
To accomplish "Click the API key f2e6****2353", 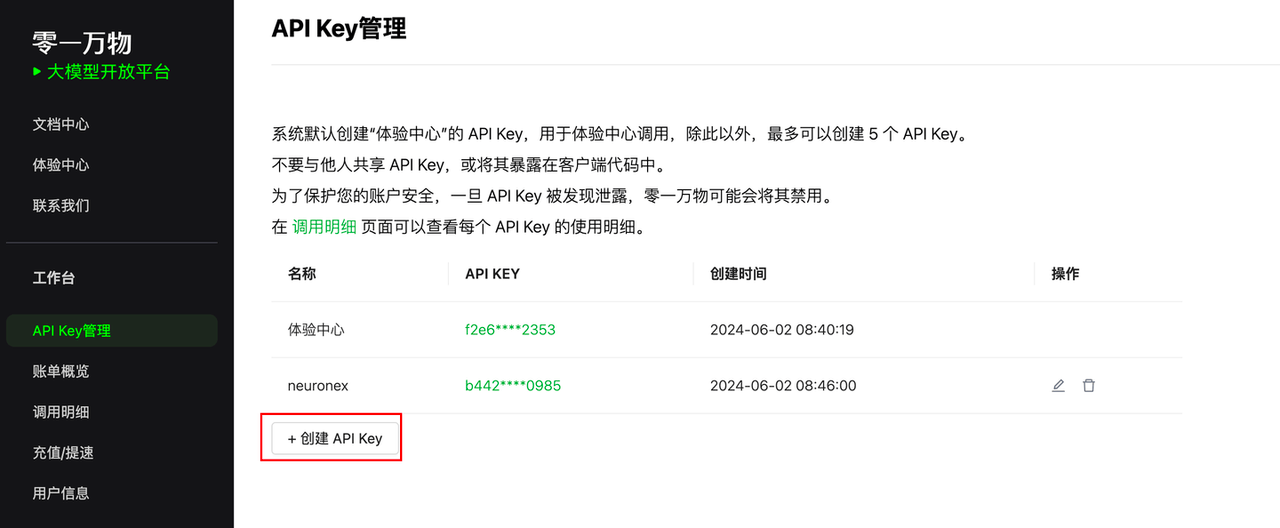I will pos(510,329).
